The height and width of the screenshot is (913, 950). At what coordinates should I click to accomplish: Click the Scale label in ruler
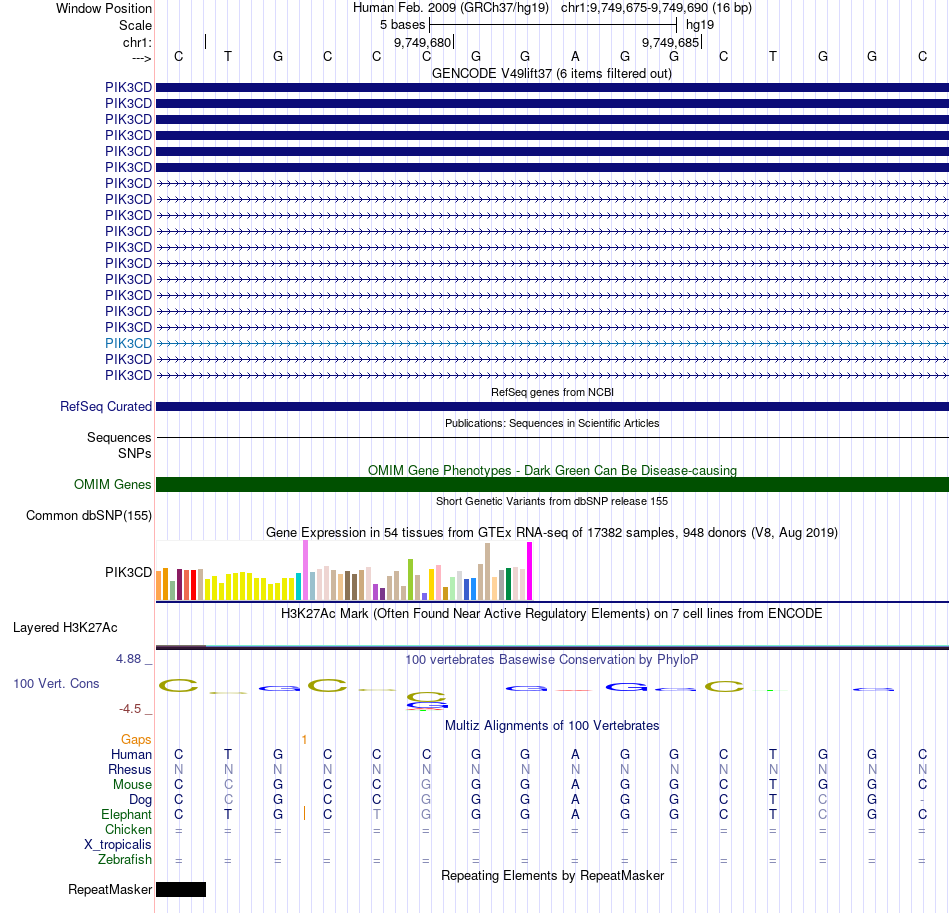click(x=136, y=25)
